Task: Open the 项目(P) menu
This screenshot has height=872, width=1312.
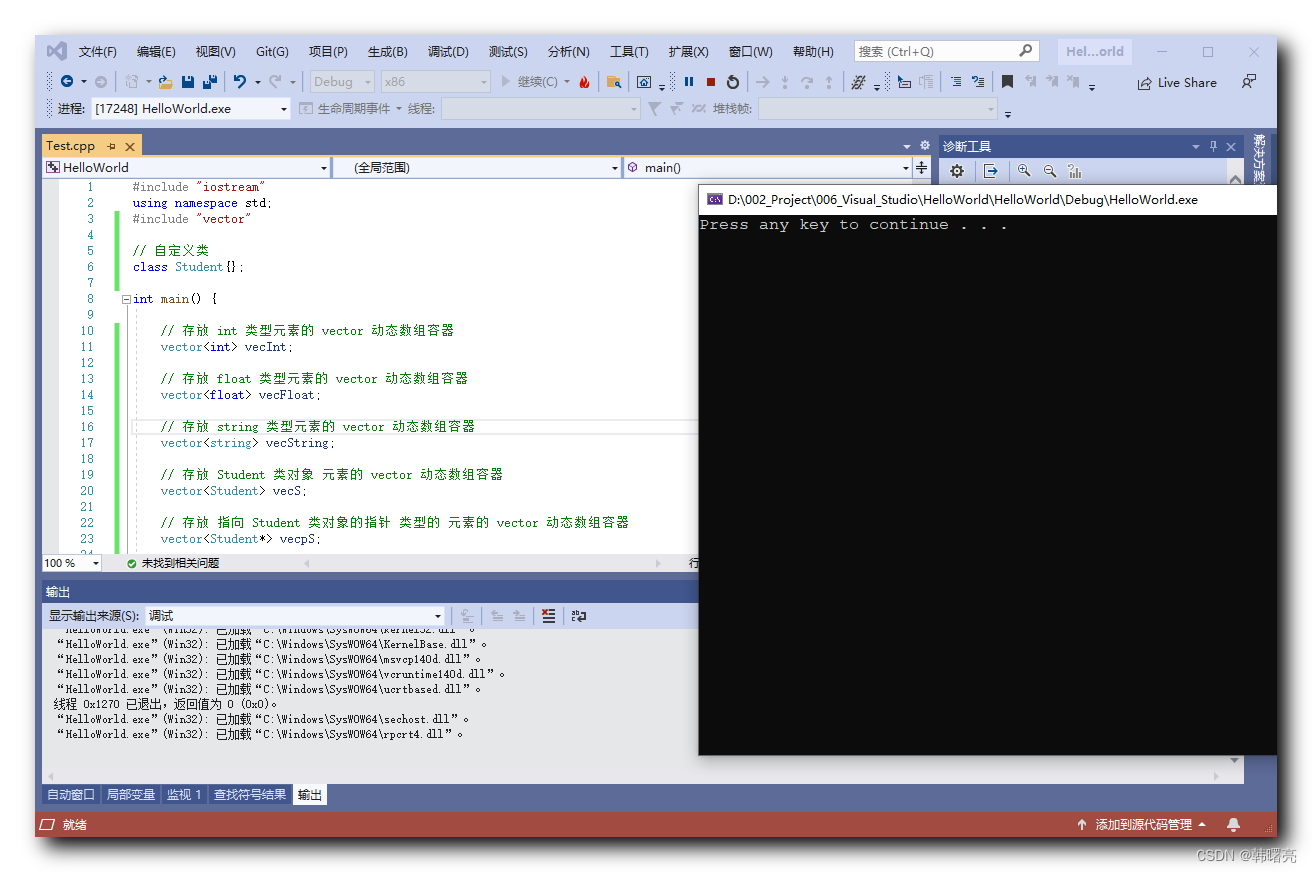Action: (328, 52)
